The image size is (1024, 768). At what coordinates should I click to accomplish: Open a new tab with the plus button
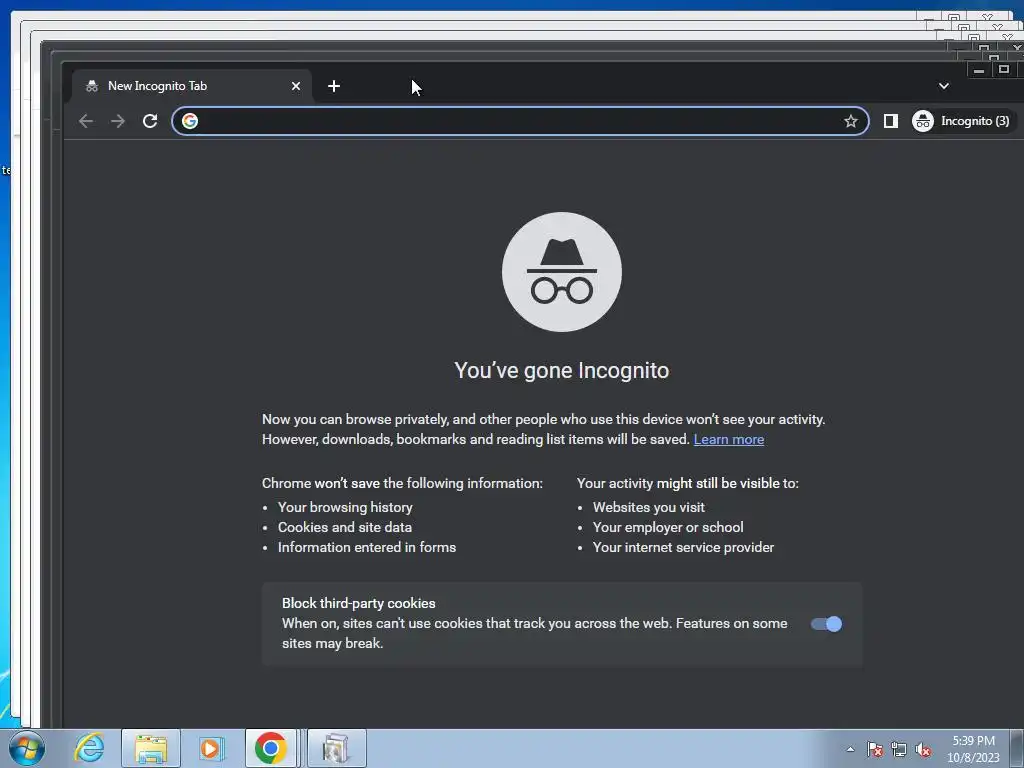click(334, 86)
